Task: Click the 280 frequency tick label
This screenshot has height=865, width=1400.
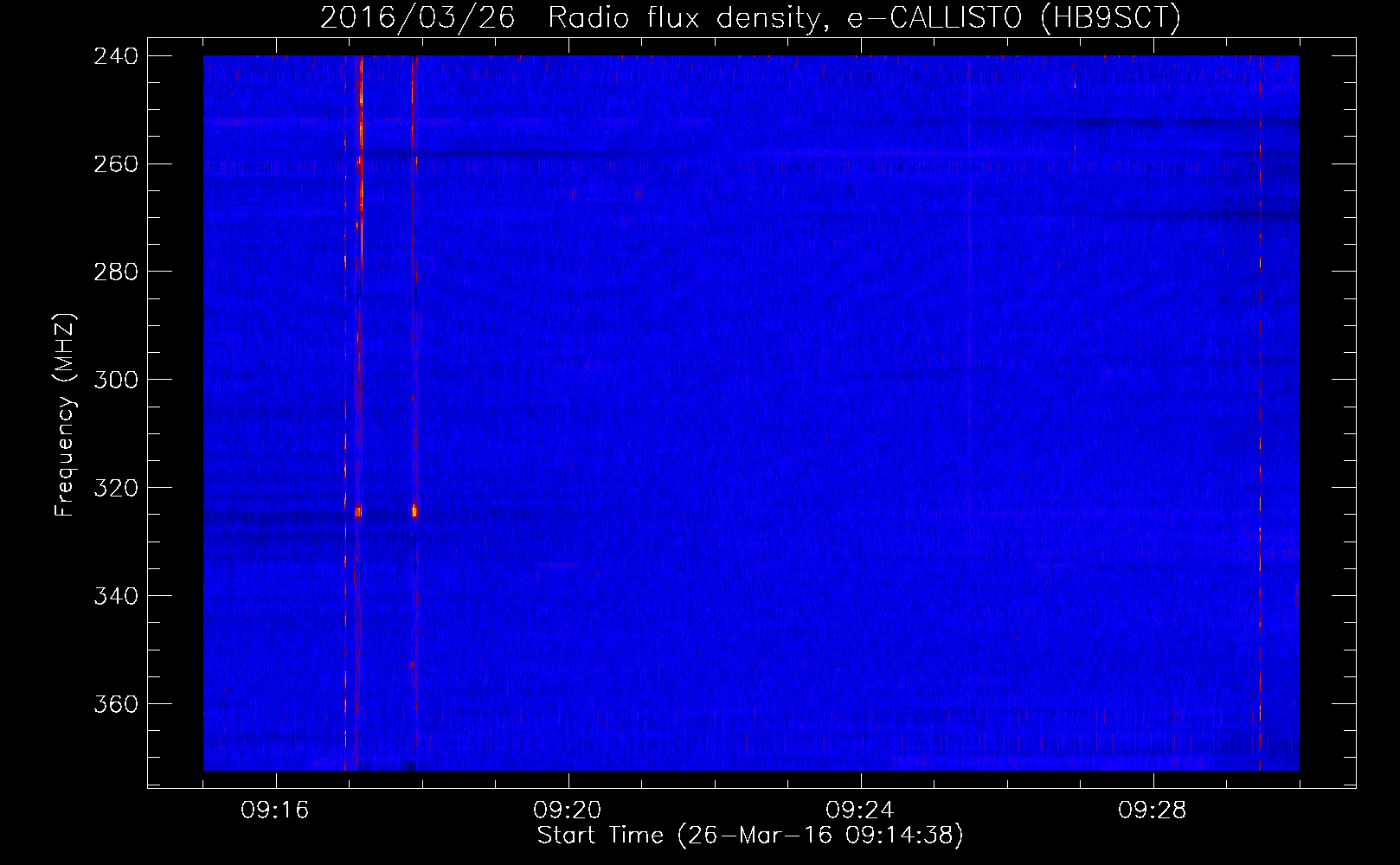Action: tap(115, 272)
